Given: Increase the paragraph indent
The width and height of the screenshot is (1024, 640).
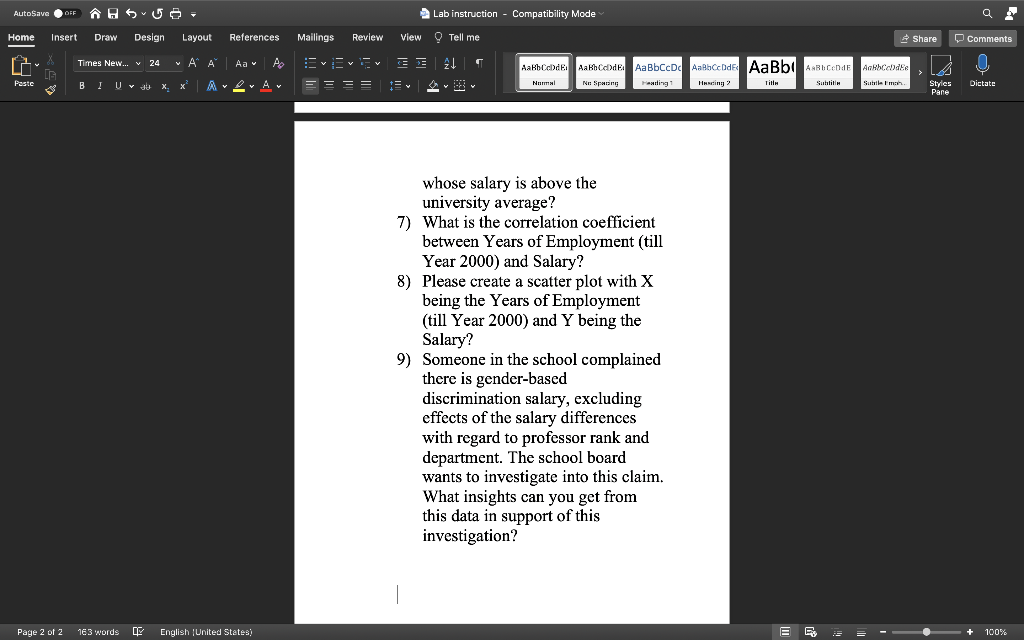Looking at the screenshot, I should click(421, 63).
